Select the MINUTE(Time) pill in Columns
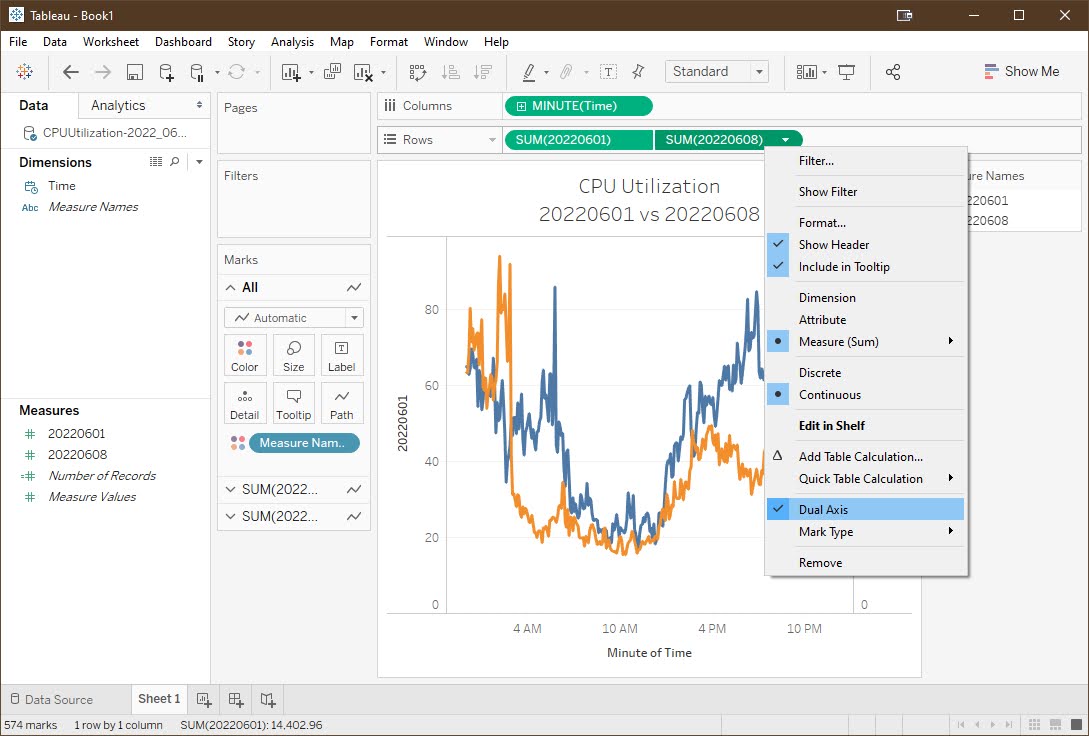The width and height of the screenshot is (1089, 736). tap(579, 106)
